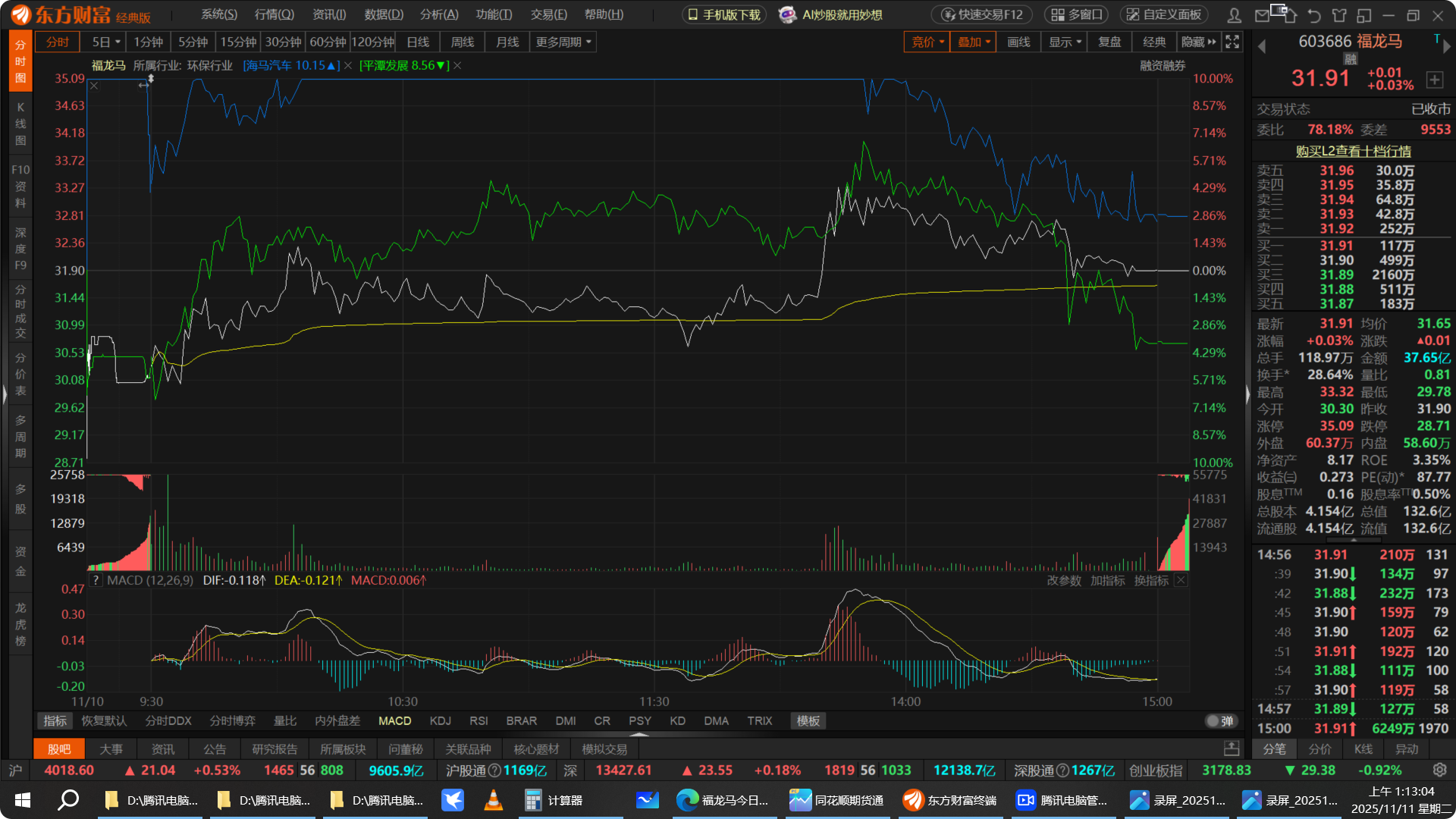Click 购买L2查看十档行情 link

pyautogui.click(x=1353, y=151)
